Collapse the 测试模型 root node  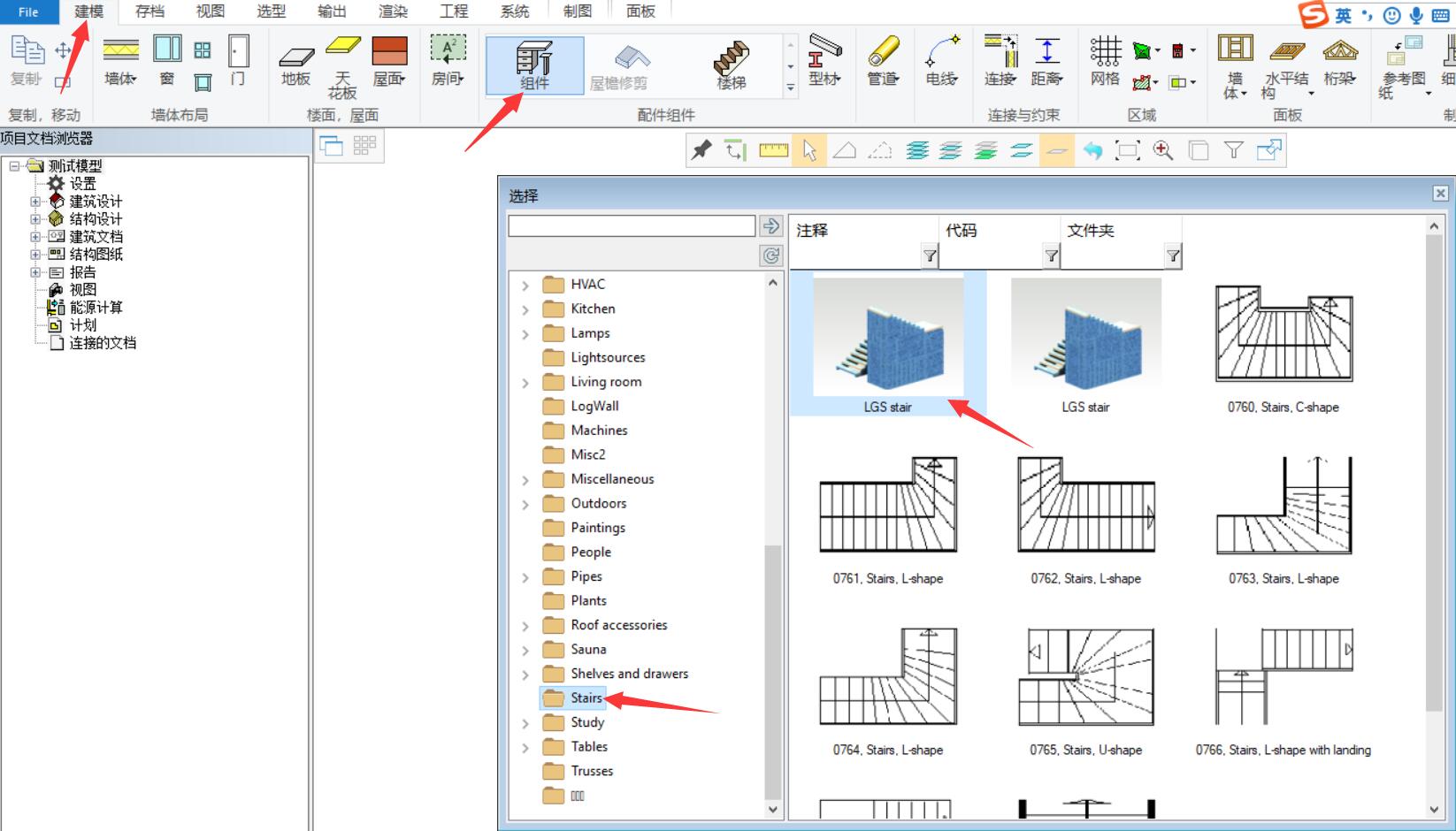(14, 166)
